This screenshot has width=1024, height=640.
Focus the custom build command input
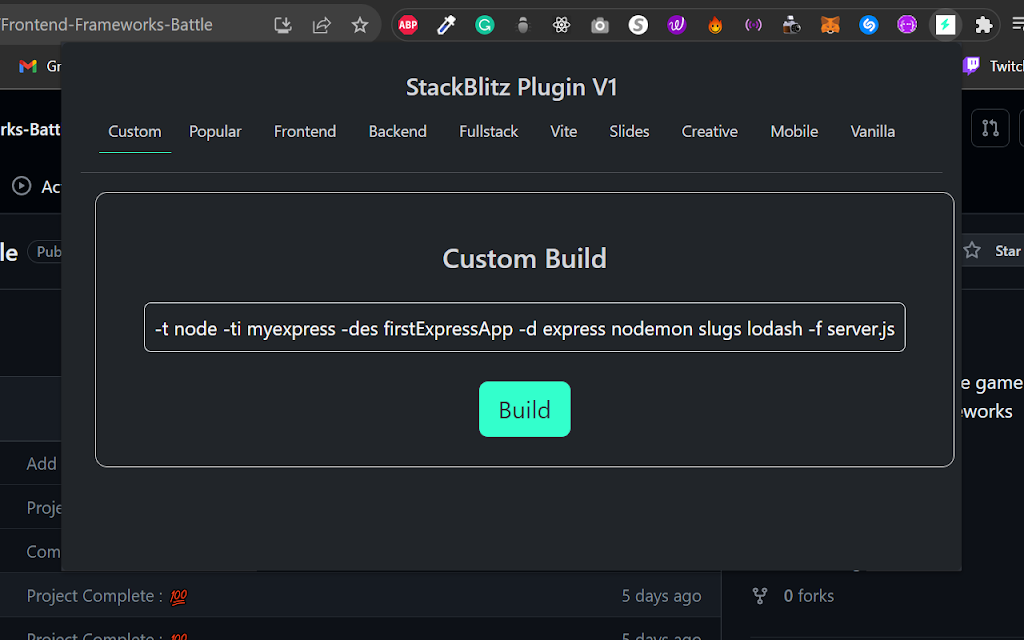pos(524,327)
